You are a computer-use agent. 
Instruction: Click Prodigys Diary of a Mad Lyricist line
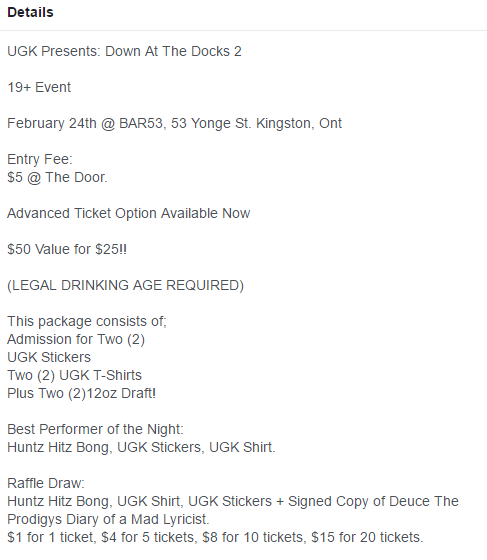coord(108,520)
